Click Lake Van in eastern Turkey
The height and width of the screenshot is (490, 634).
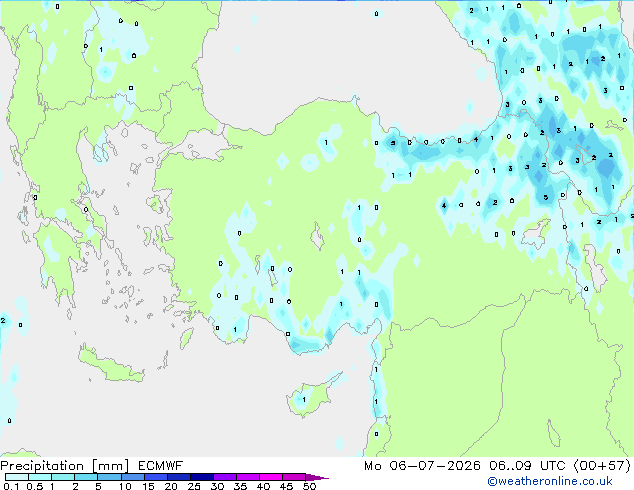(x=537, y=234)
